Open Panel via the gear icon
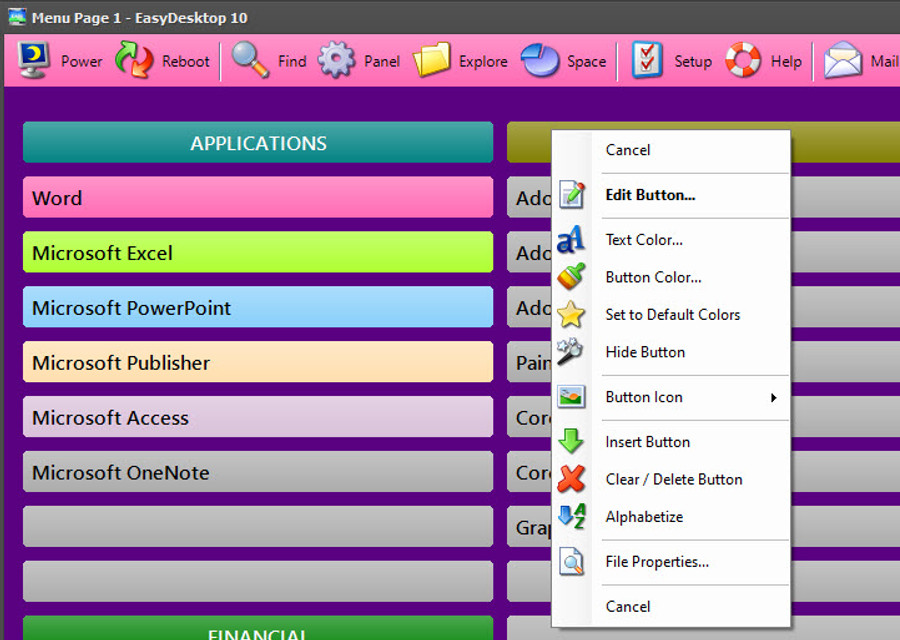The height and width of the screenshot is (640, 900). [336, 60]
